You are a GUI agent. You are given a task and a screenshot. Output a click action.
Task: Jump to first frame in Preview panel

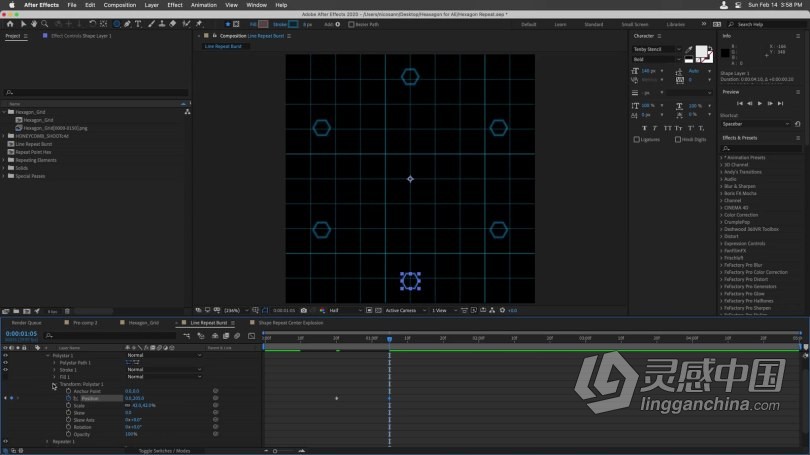[739, 104]
